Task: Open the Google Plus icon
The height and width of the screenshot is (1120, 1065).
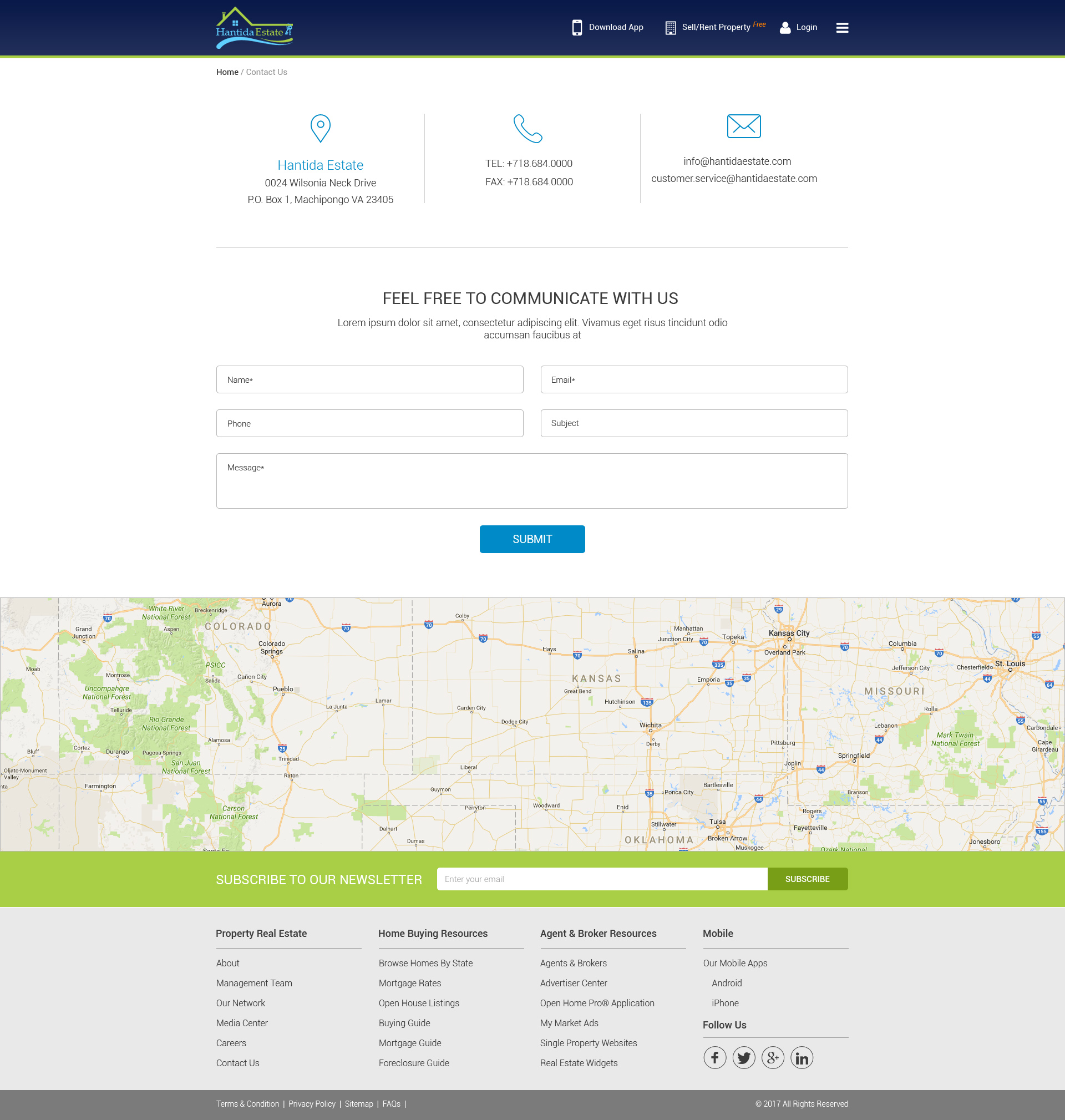Action: pos(773,1057)
